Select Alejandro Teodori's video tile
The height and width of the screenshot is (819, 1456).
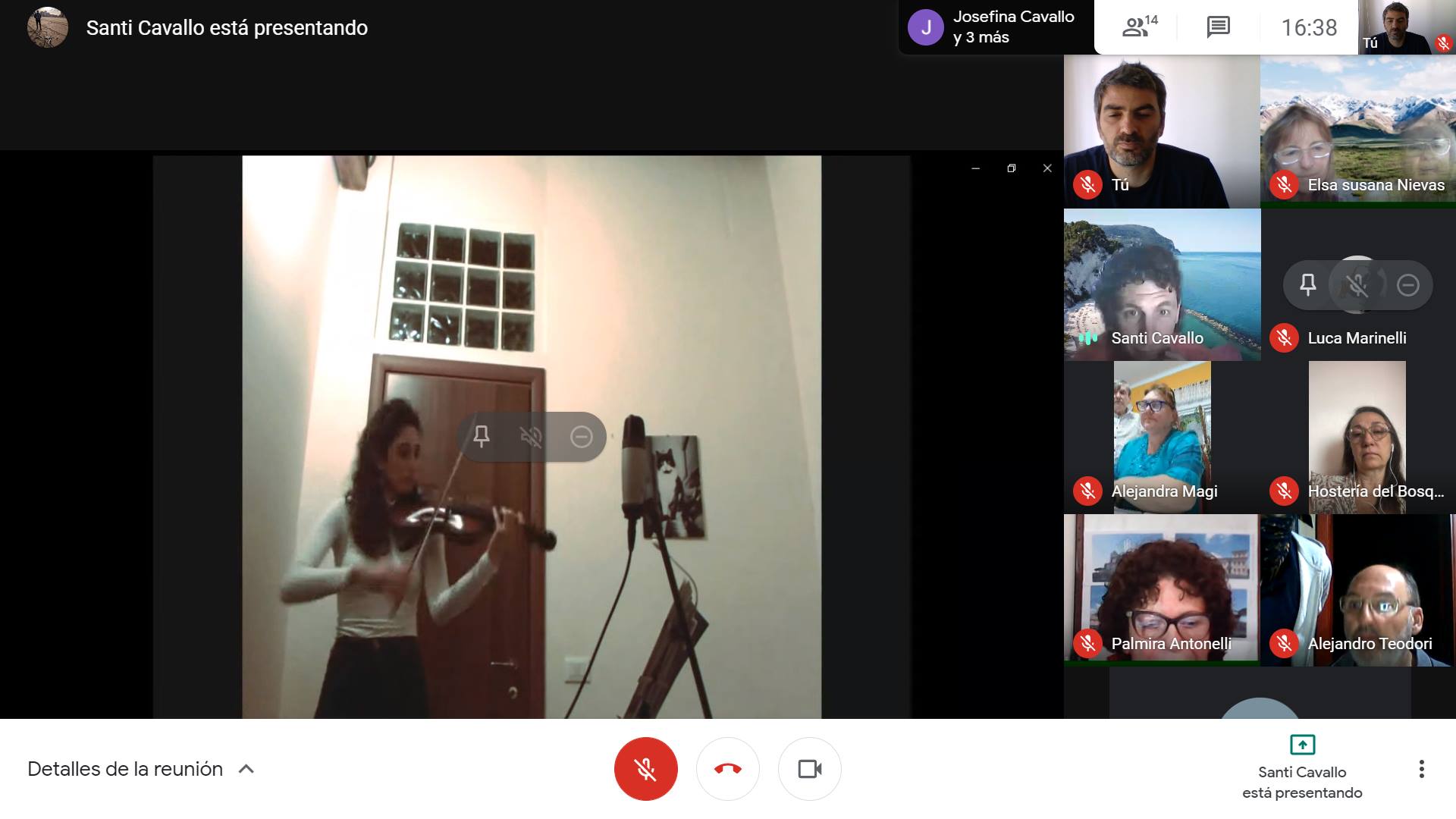pyautogui.click(x=1358, y=590)
